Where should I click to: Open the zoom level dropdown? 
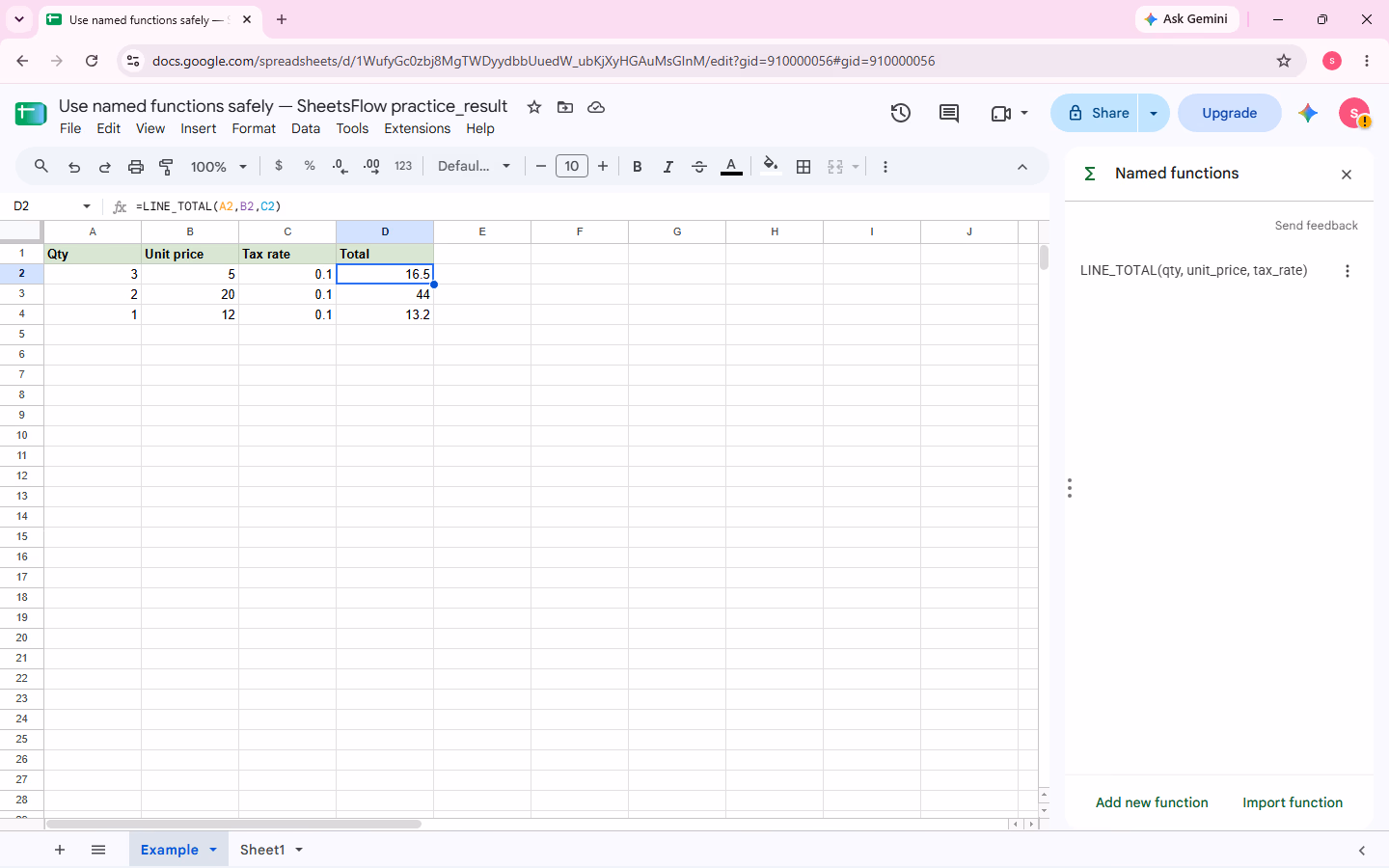[219, 167]
